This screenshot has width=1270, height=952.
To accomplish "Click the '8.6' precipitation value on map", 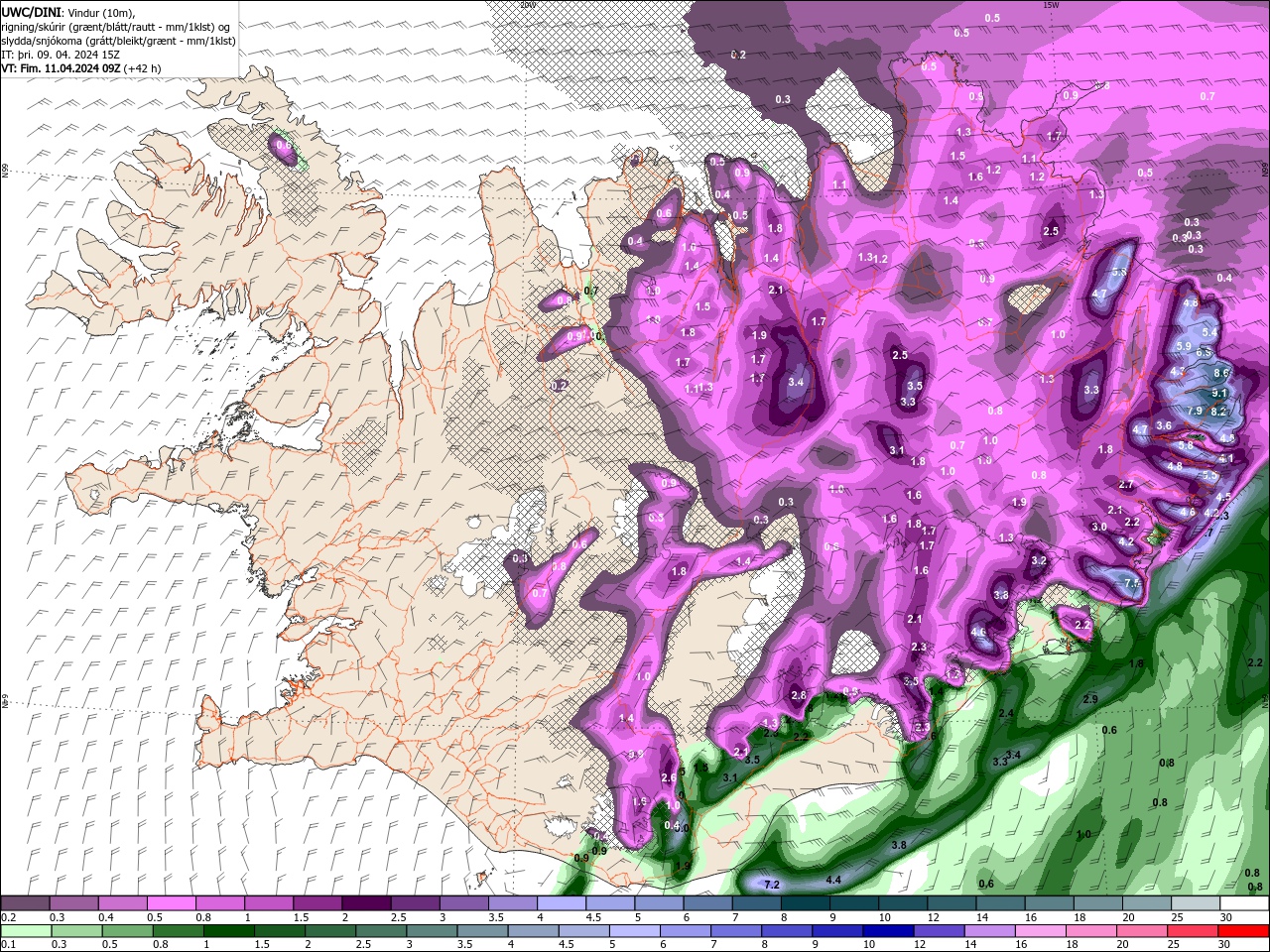I will [x=1222, y=373].
